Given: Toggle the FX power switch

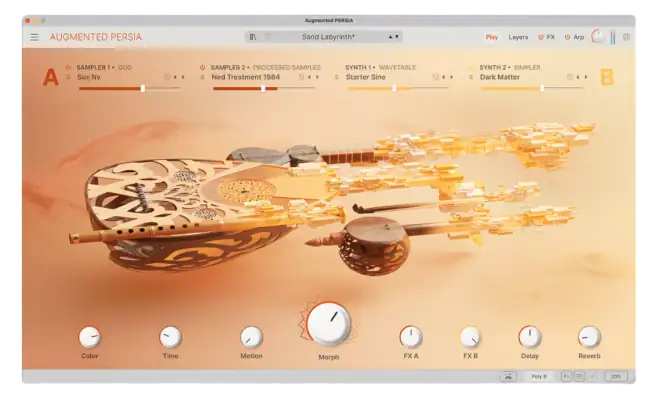Looking at the screenshot, I should pyautogui.click(x=541, y=37).
